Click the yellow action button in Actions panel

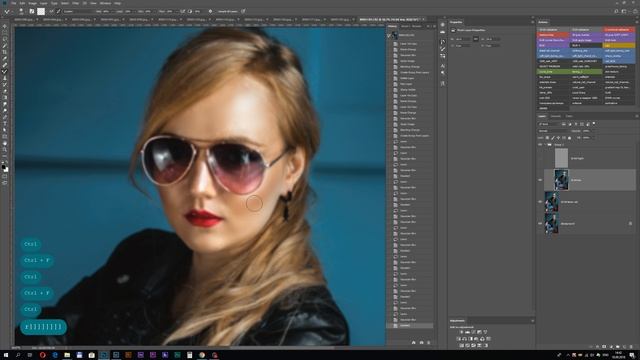click(619, 45)
